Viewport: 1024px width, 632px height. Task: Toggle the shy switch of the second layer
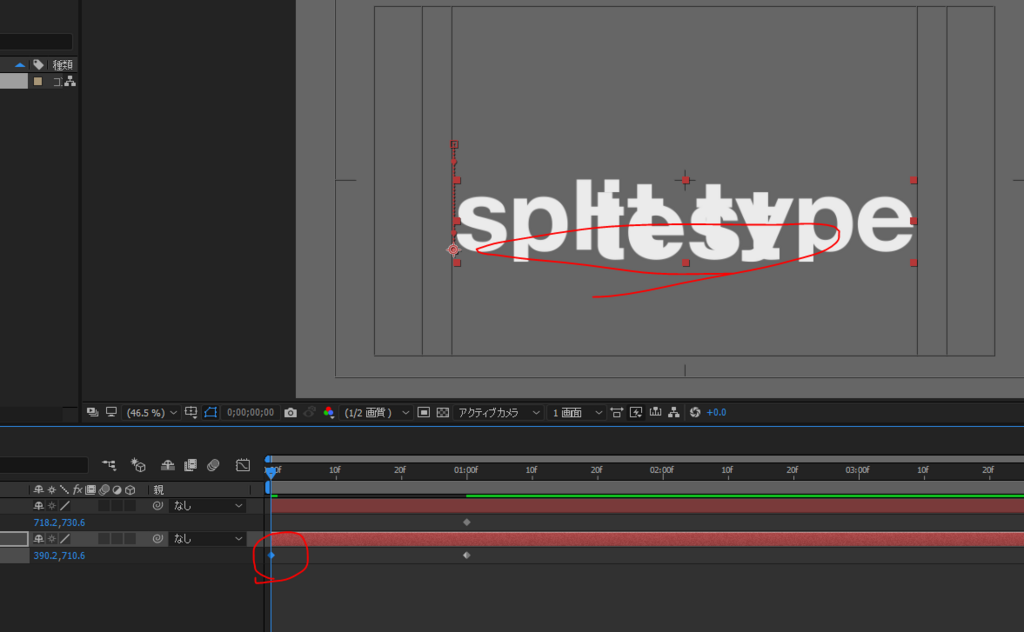[x=39, y=539]
